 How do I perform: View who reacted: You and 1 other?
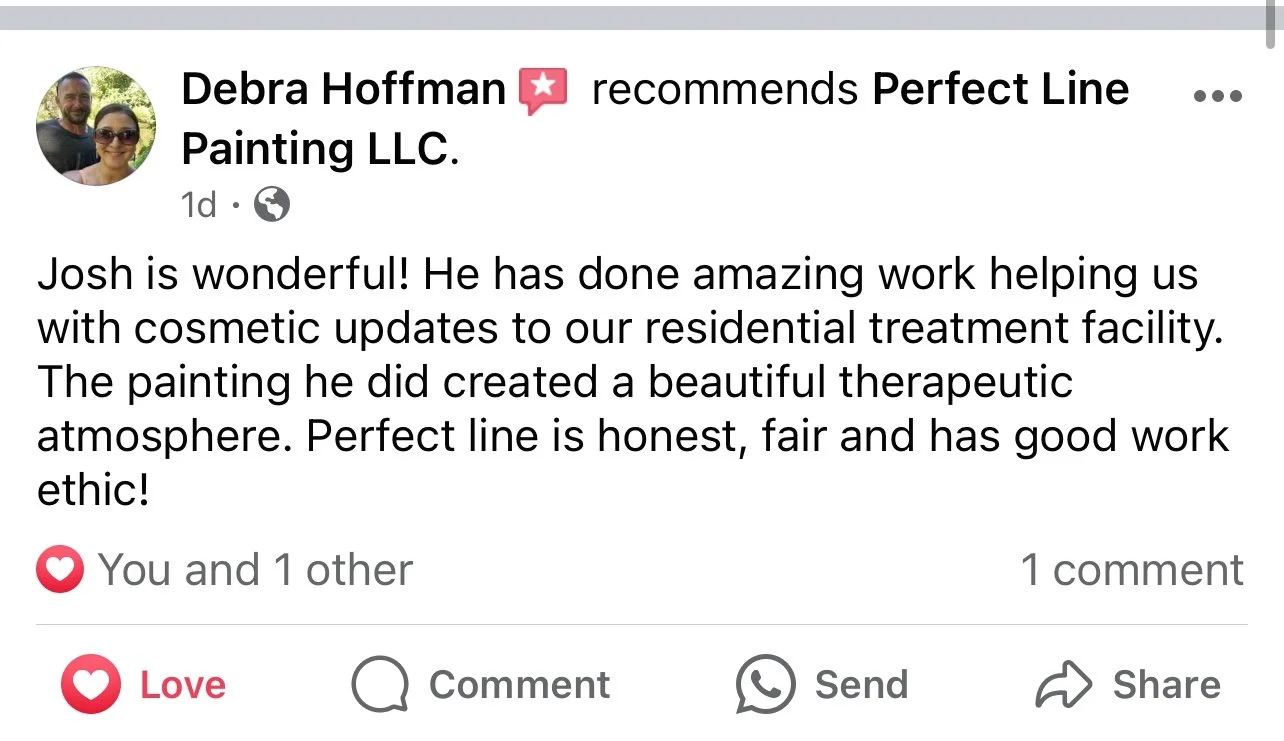255,571
